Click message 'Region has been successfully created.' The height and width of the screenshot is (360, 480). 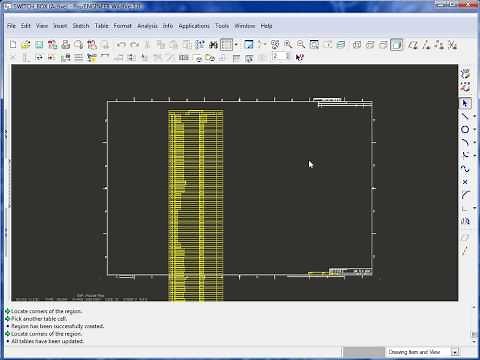click(x=58, y=326)
